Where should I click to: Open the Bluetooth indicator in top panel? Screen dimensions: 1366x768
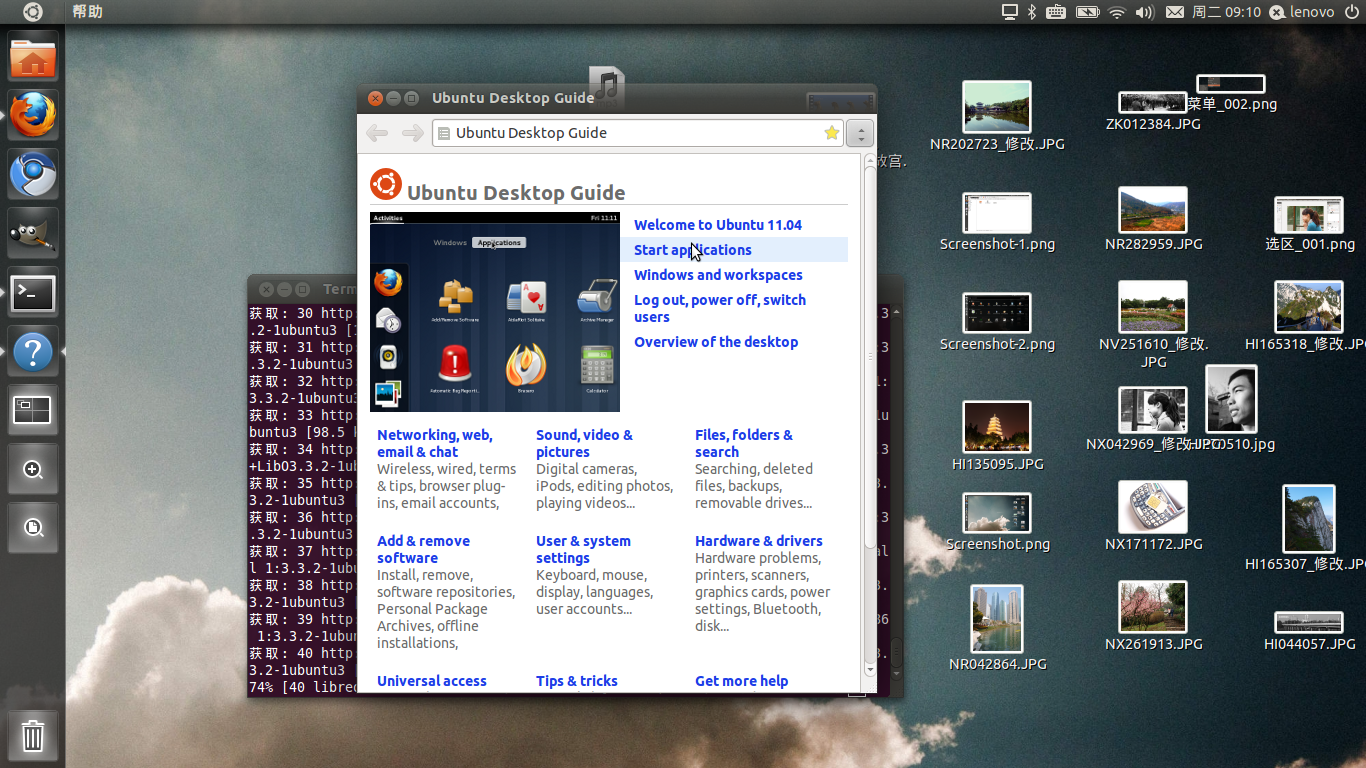[1034, 12]
